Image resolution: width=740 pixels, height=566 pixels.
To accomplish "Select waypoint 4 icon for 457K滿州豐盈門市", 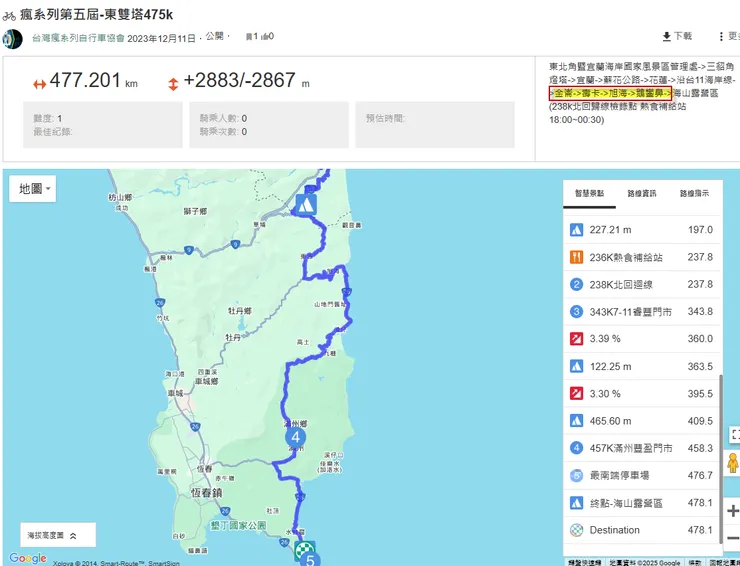I will click(576, 448).
